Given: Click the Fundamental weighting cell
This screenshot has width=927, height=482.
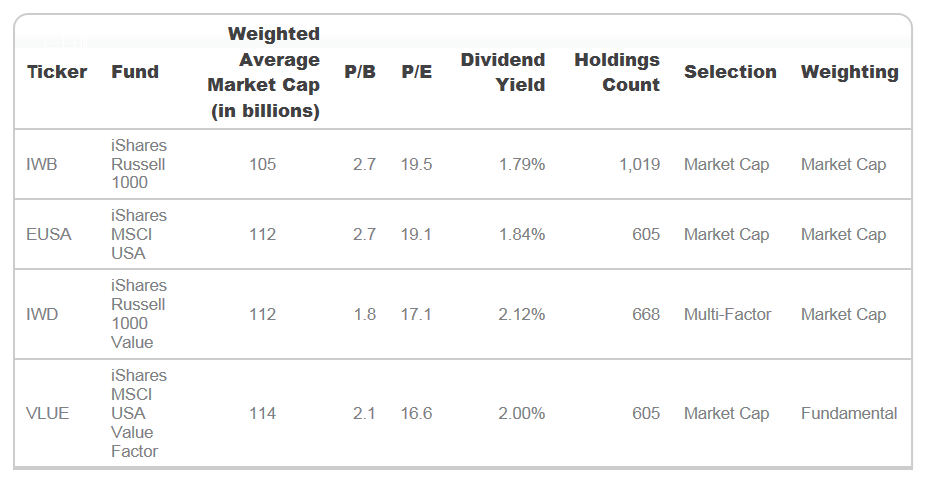Looking at the screenshot, I should (849, 413).
